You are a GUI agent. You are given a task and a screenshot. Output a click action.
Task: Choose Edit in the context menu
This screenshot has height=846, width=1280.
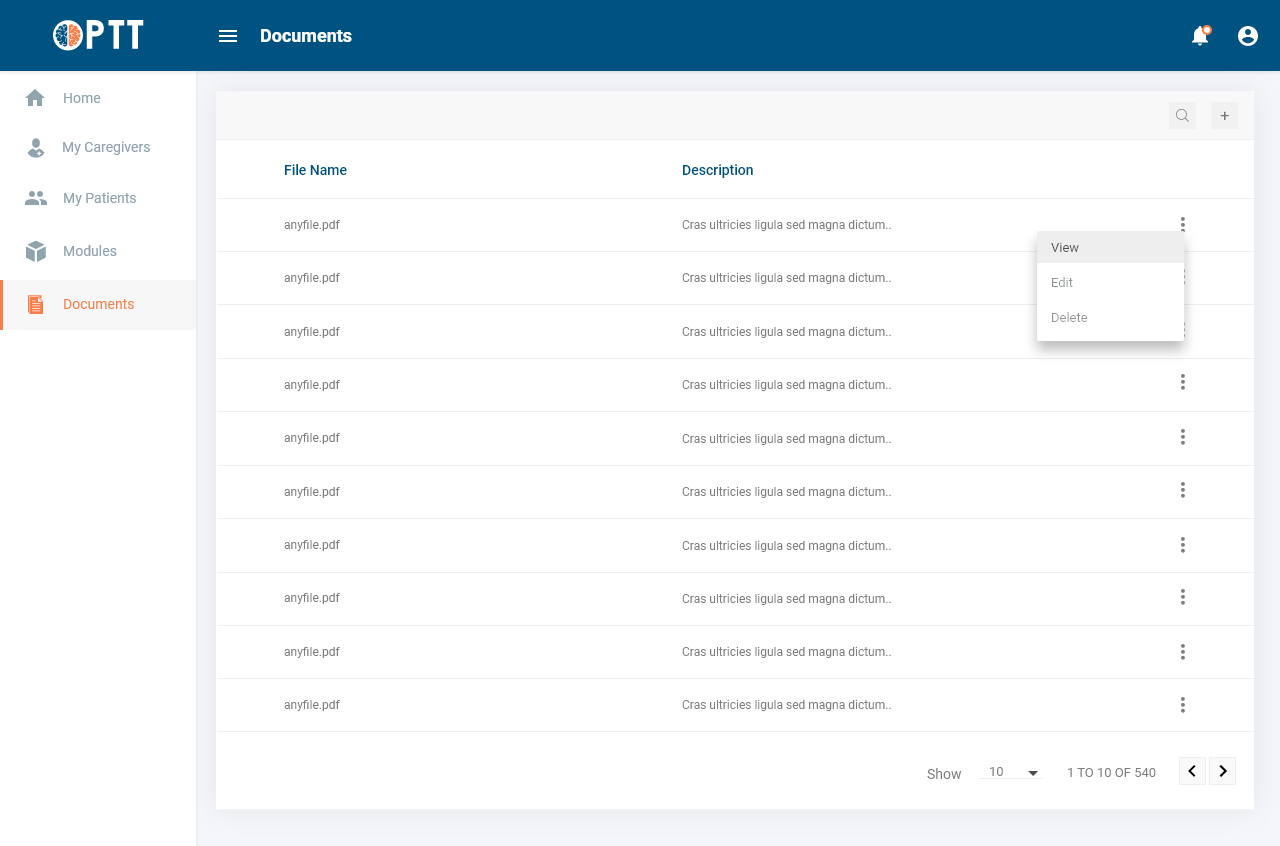click(1062, 283)
